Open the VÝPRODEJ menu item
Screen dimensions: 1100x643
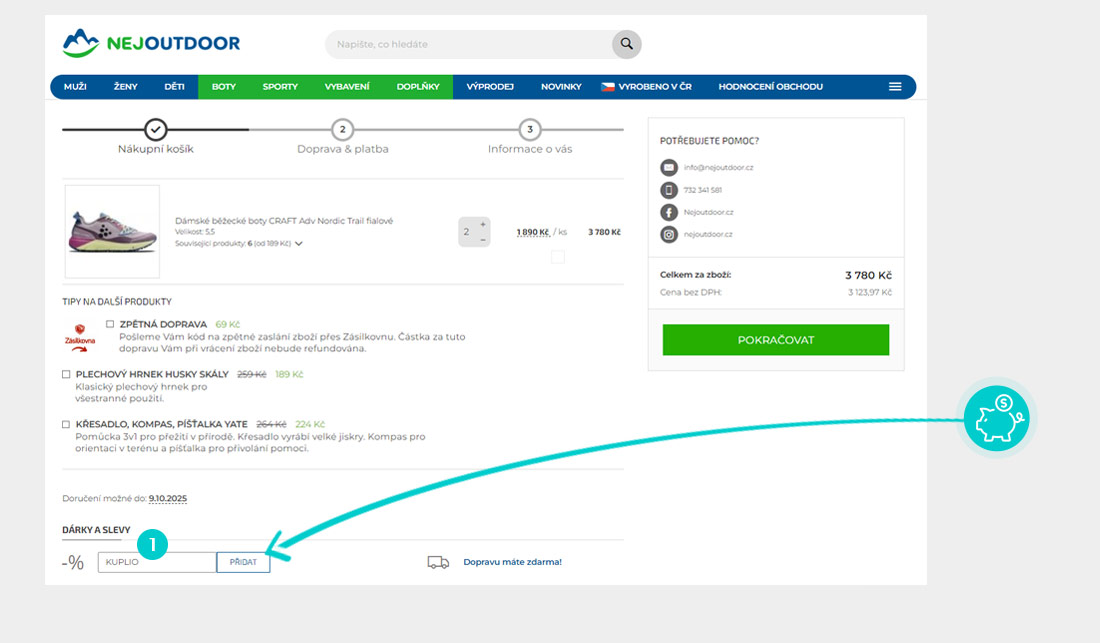tap(490, 87)
